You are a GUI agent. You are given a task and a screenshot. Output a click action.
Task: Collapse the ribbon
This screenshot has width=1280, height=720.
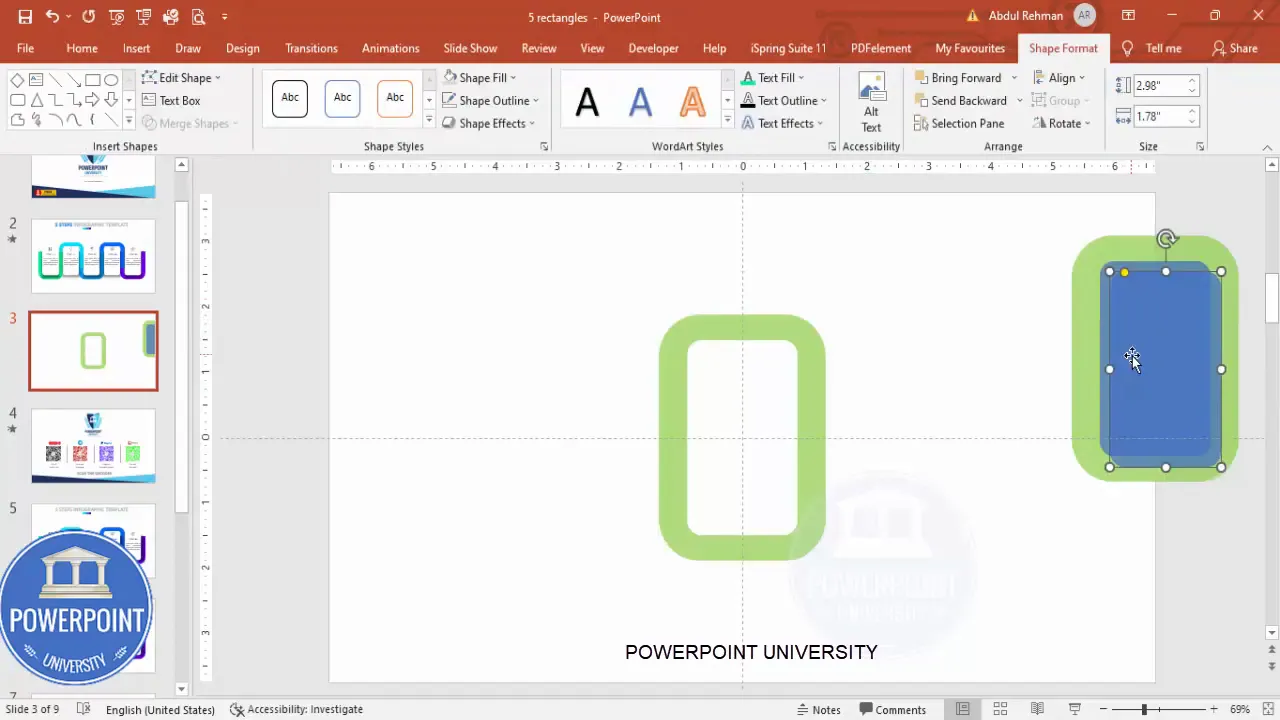(x=1268, y=148)
